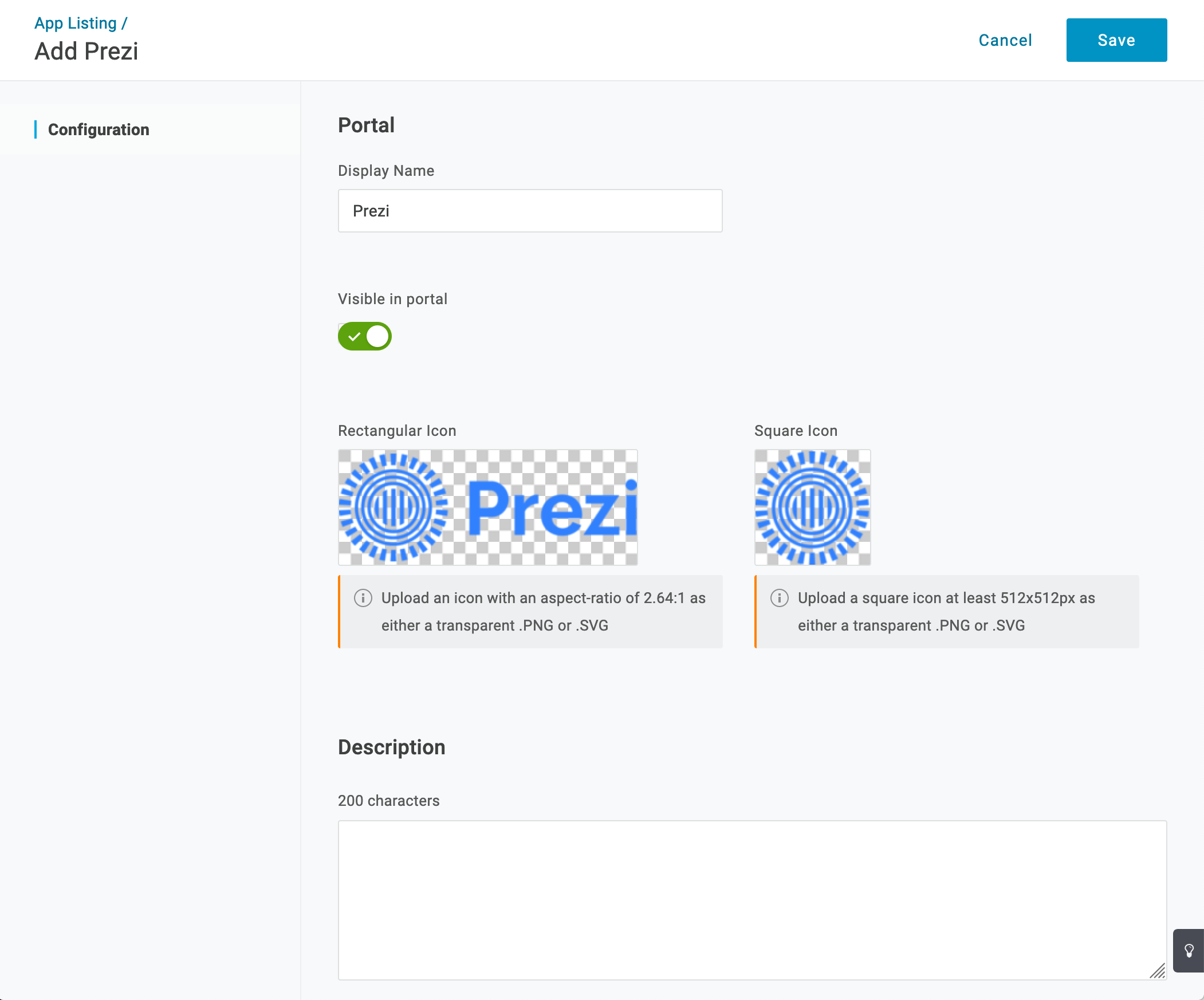
Task: Go back to App Listing breadcrumb
Action: (76, 23)
